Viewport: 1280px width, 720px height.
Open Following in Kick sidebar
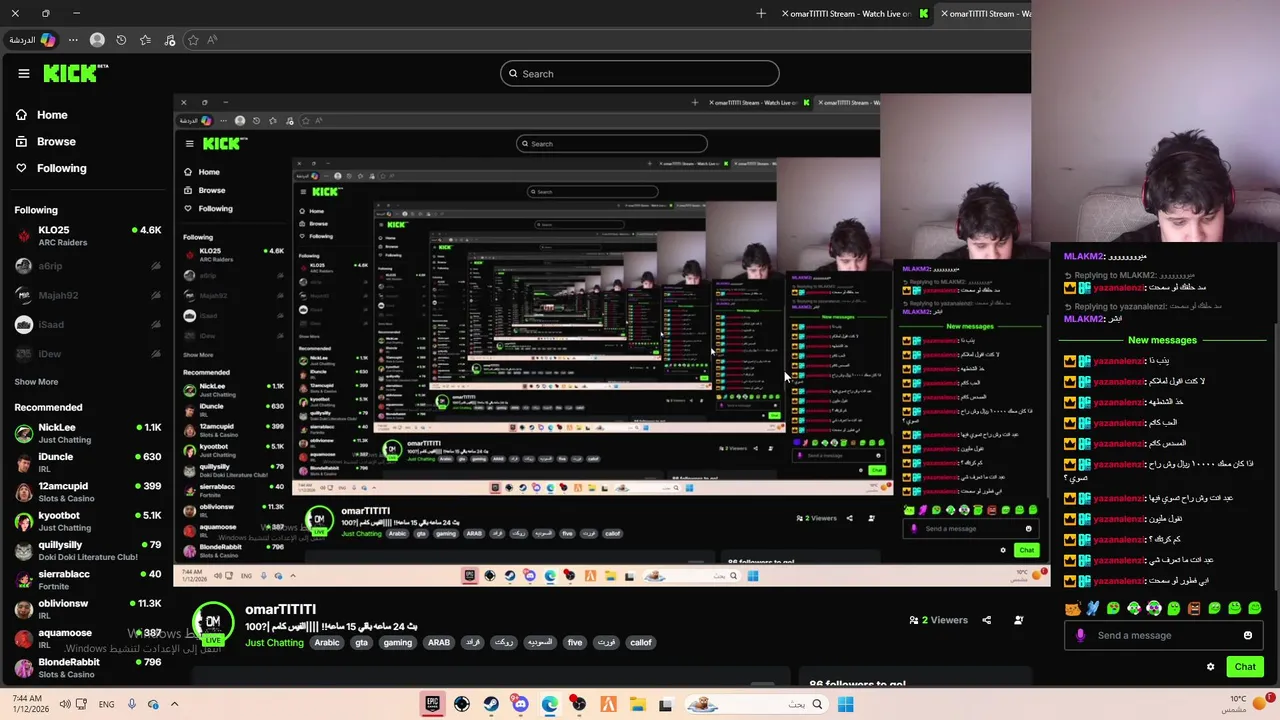click(x=50, y=168)
